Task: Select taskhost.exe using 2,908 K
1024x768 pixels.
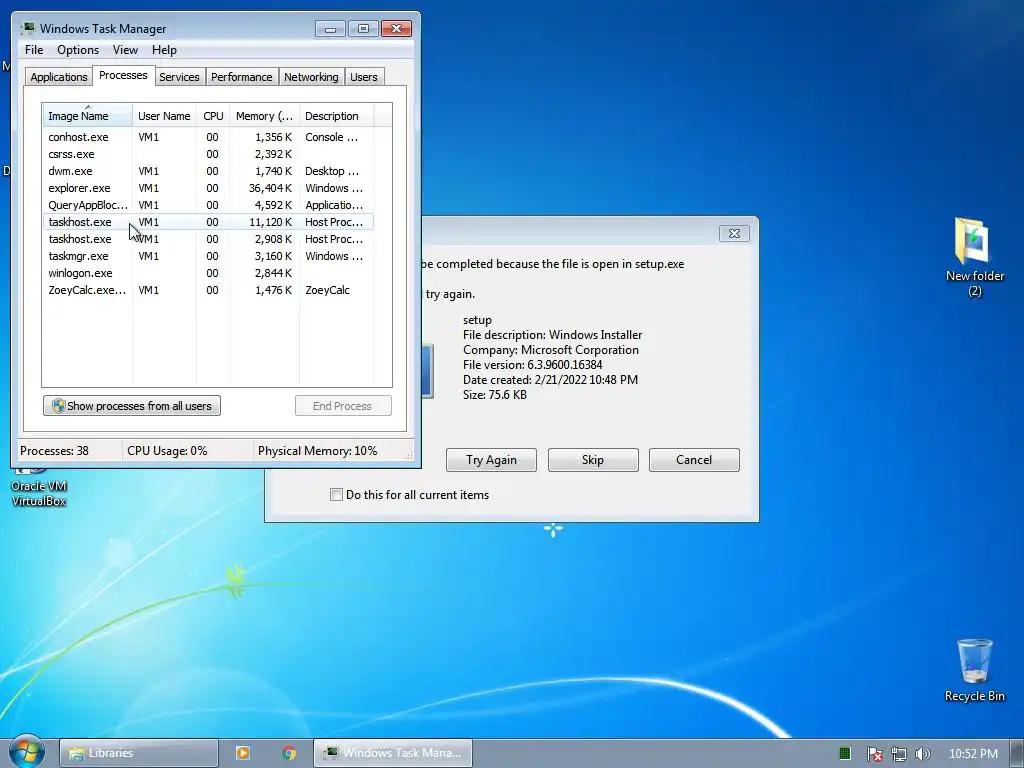Action: (208, 239)
